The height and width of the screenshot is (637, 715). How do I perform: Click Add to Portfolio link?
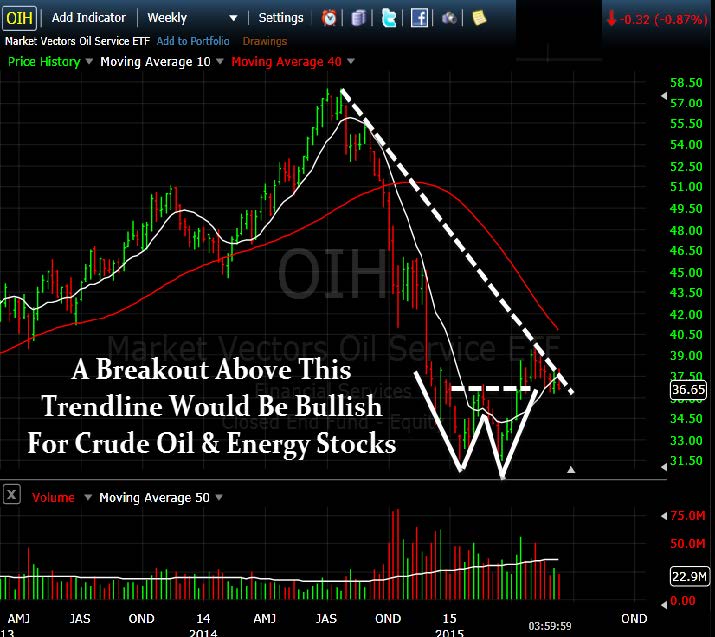193,41
